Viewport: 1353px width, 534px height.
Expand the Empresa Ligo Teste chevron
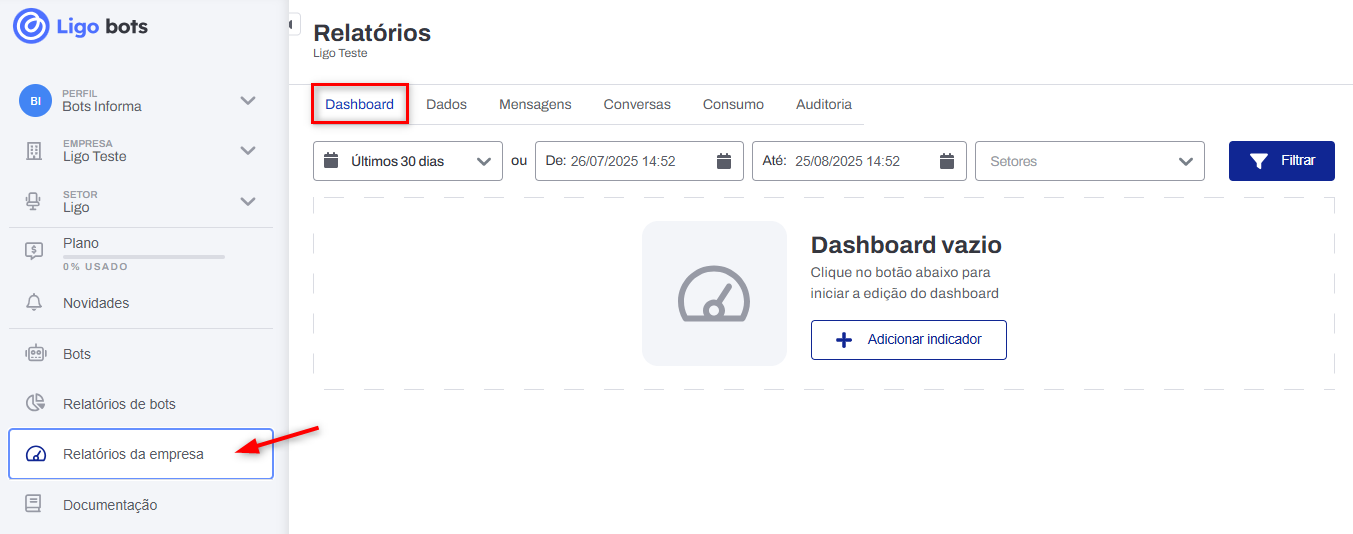[248, 151]
